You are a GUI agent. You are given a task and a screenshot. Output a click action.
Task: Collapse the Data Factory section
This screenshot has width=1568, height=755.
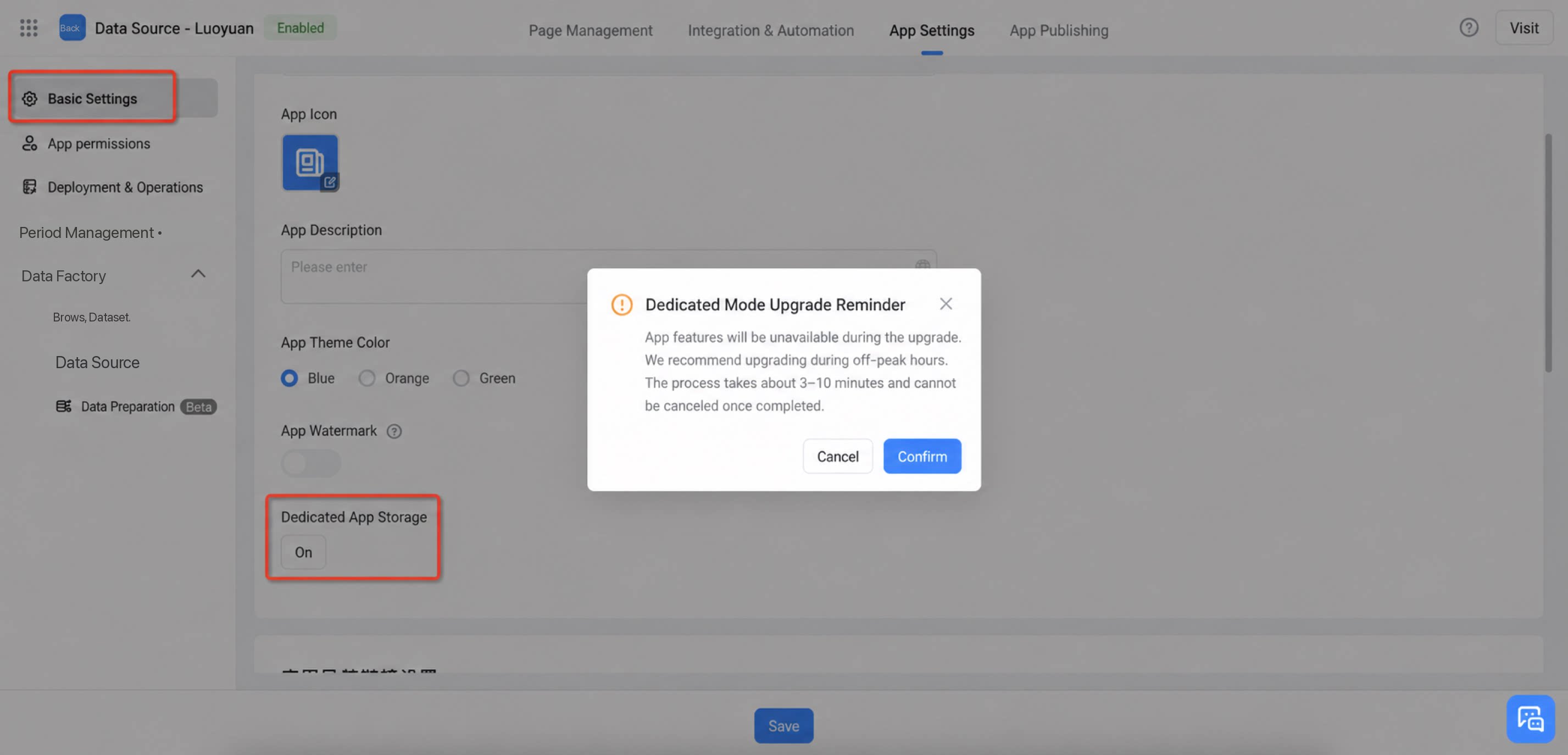pos(198,275)
